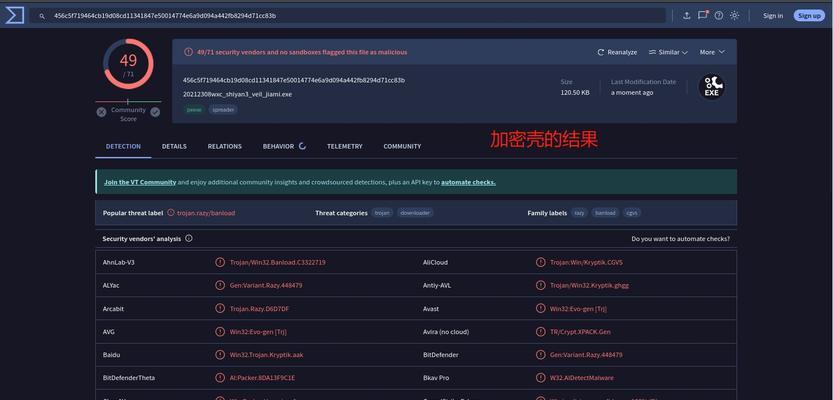Click the EXE file type icon
Screen dimensions: 833x400
pos(711,87)
